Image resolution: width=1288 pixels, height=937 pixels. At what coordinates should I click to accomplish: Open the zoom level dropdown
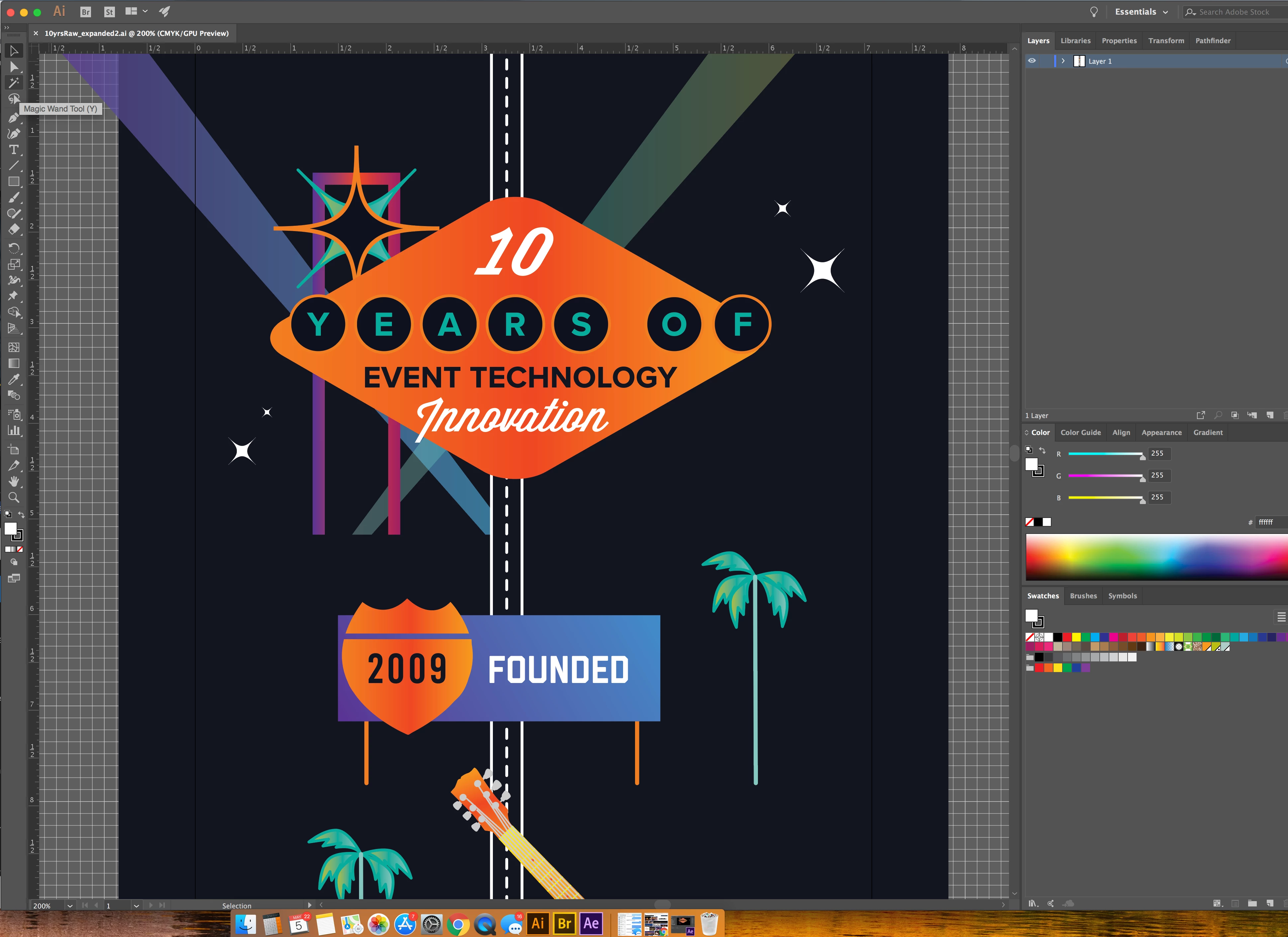pos(70,906)
